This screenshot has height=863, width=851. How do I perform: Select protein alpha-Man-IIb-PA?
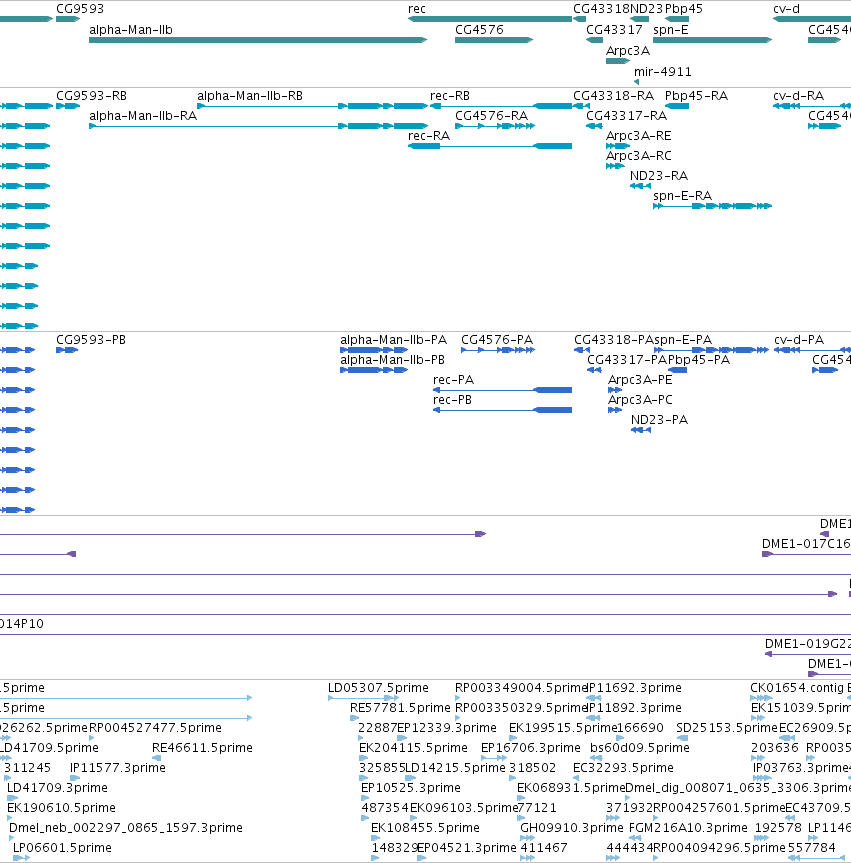click(x=374, y=350)
